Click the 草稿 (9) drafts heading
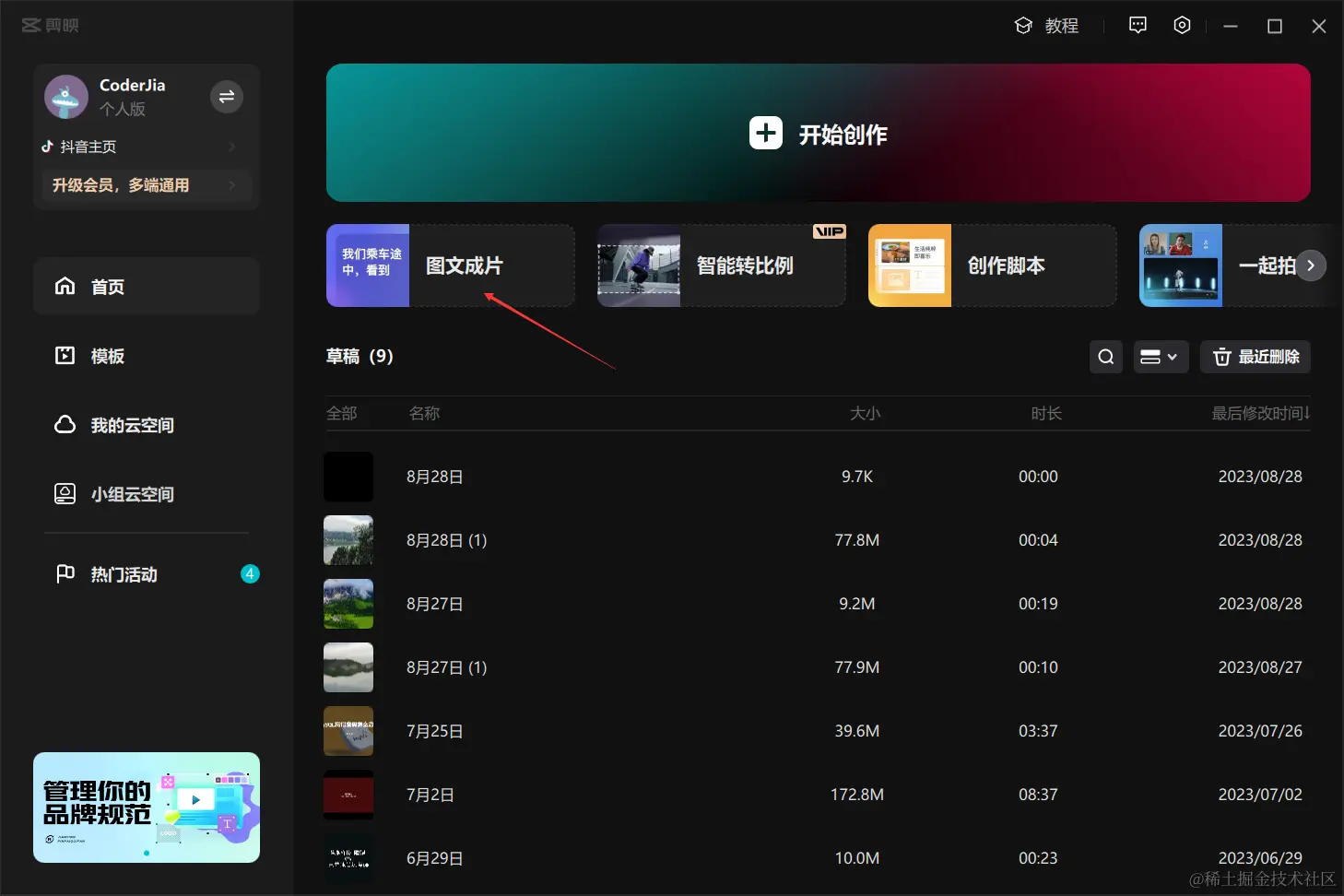 pyautogui.click(x=360, y=356)
